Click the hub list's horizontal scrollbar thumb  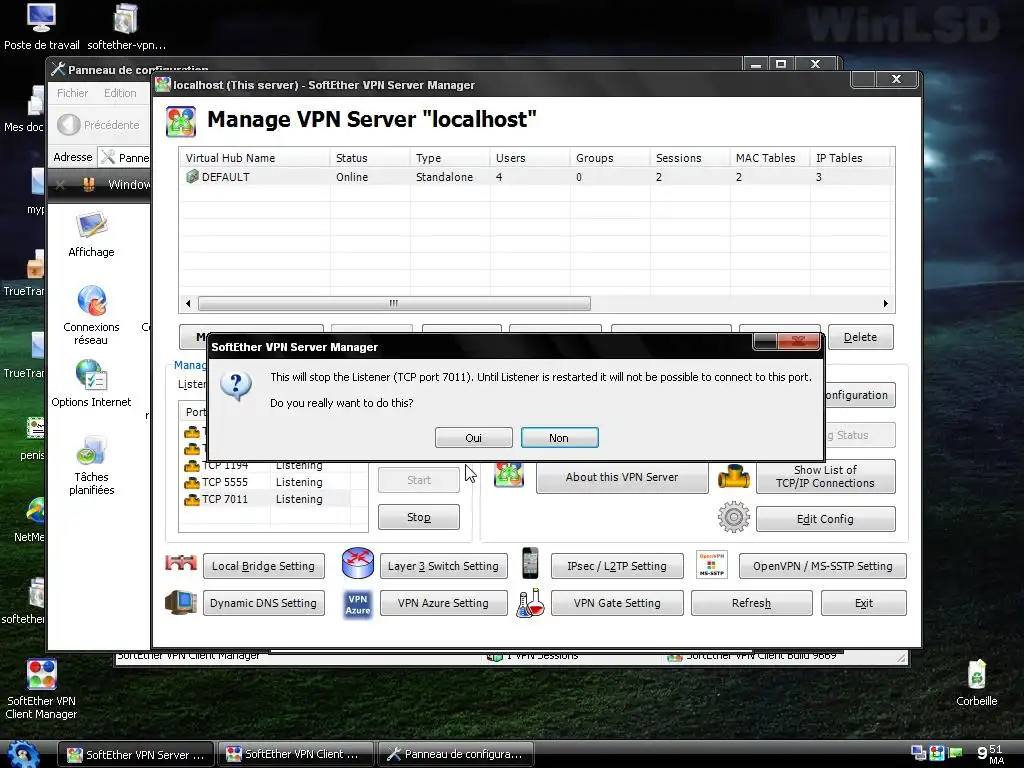394,304
